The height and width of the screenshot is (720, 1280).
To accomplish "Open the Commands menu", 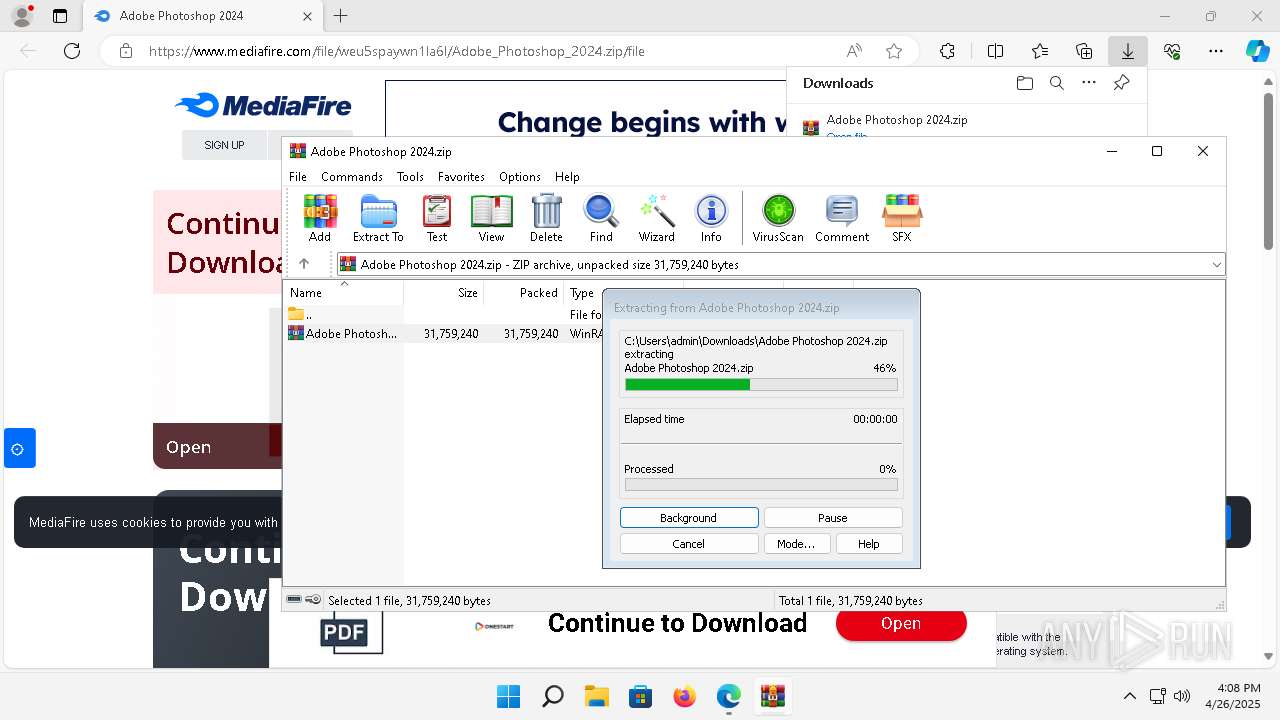I will pyautogui.click(x=352, y=176).
